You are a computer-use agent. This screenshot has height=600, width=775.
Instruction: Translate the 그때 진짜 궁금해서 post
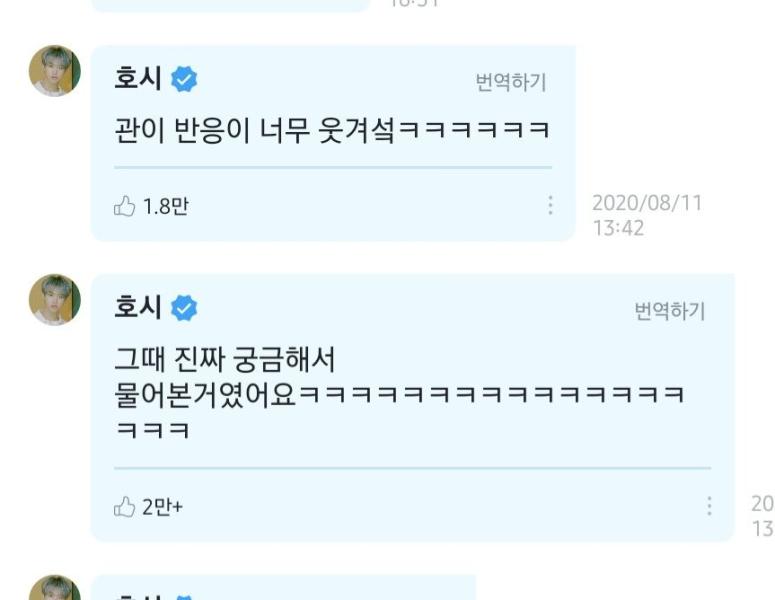(670, 311)
